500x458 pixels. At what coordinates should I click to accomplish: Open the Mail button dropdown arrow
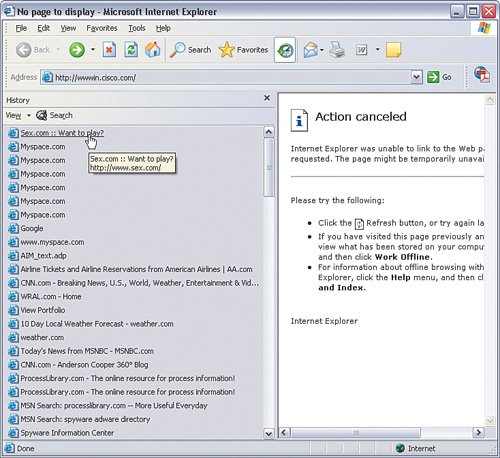(322, 50)
